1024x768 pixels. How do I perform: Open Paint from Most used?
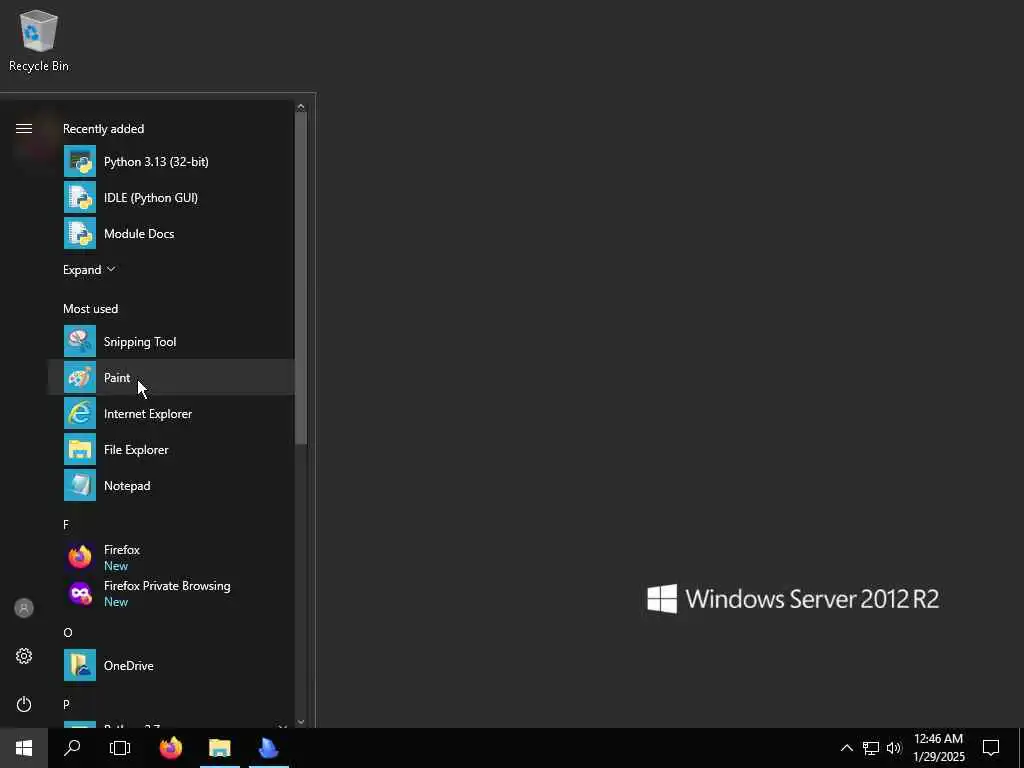[171, 377]
